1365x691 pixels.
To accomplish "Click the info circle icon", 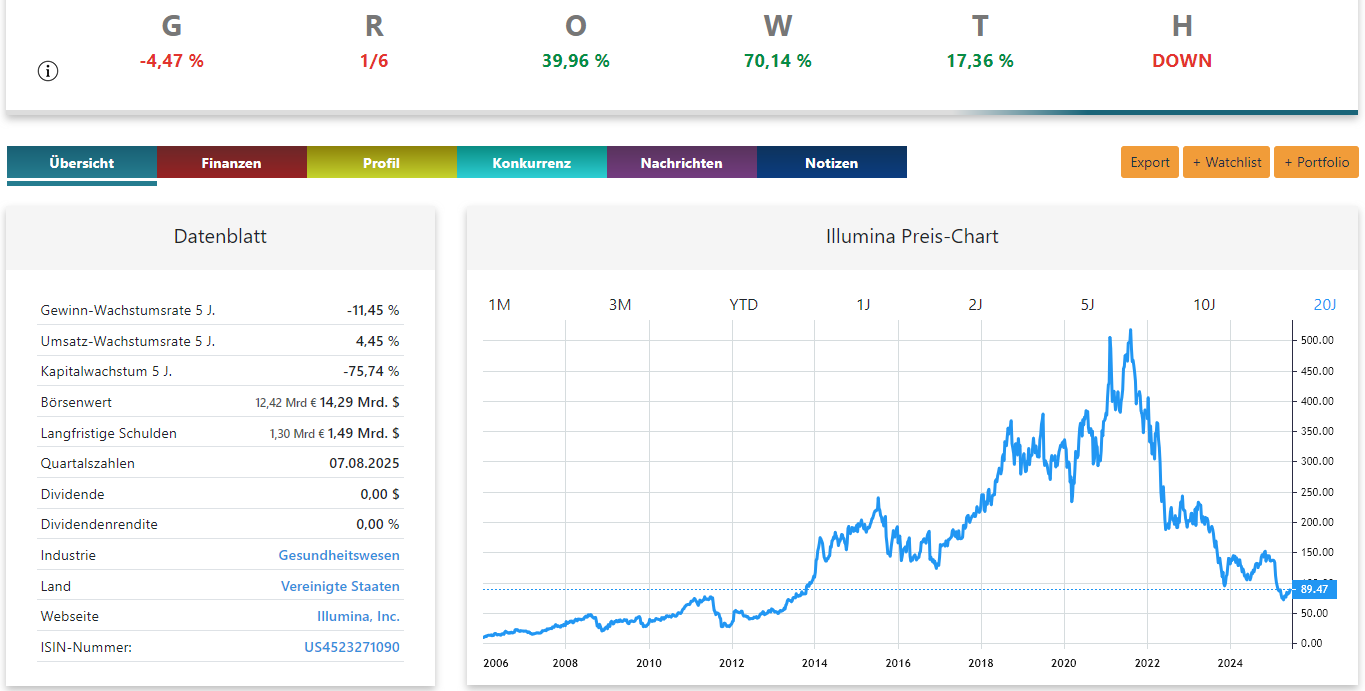I will [48, 71].
